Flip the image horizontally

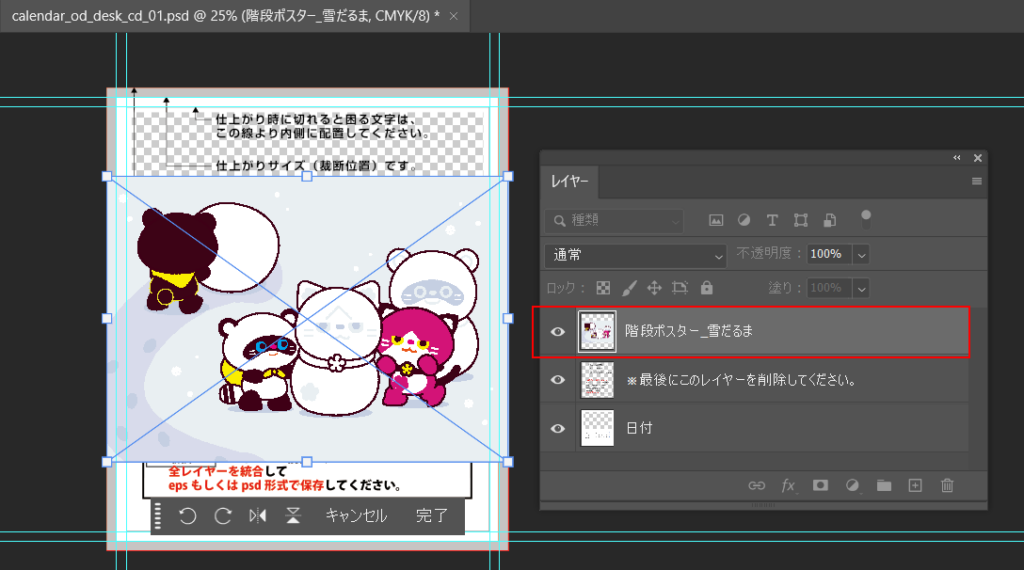click(258, 516)
